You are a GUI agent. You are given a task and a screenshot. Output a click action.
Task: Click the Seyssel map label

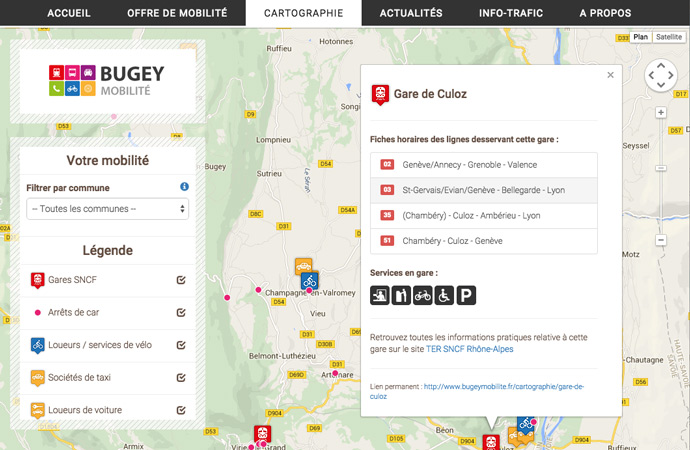(x=635, y=146)
